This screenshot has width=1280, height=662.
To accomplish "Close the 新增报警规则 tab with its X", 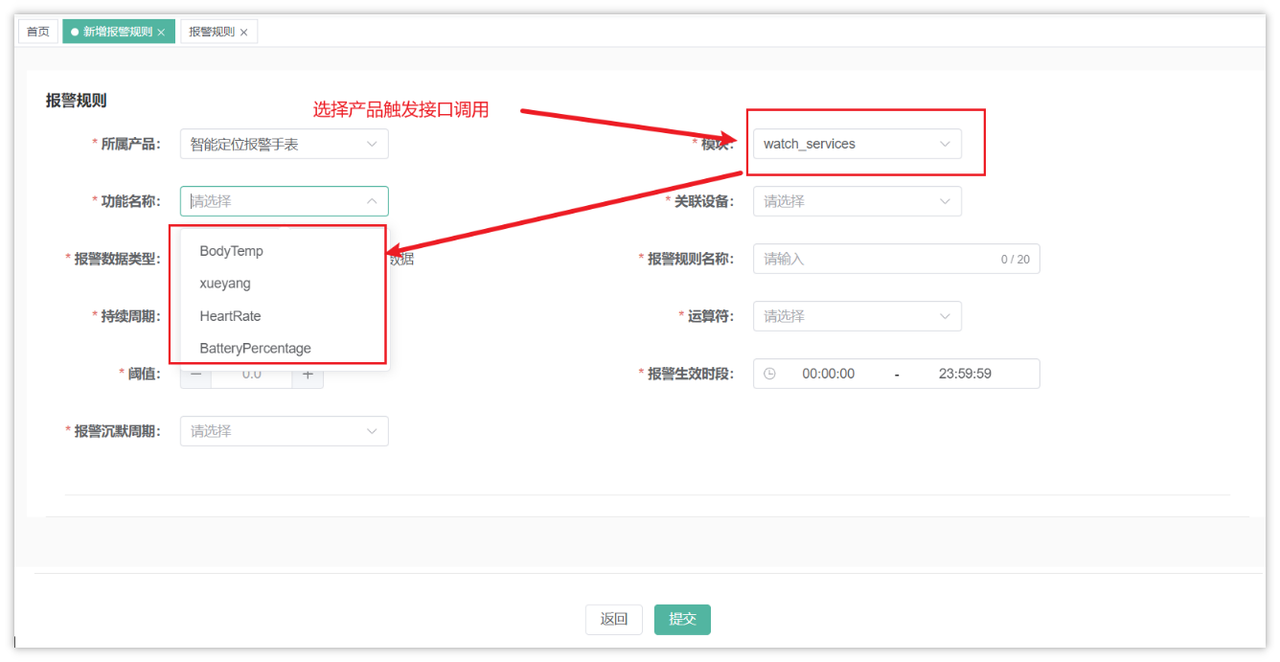I will (x=161, y=33).
